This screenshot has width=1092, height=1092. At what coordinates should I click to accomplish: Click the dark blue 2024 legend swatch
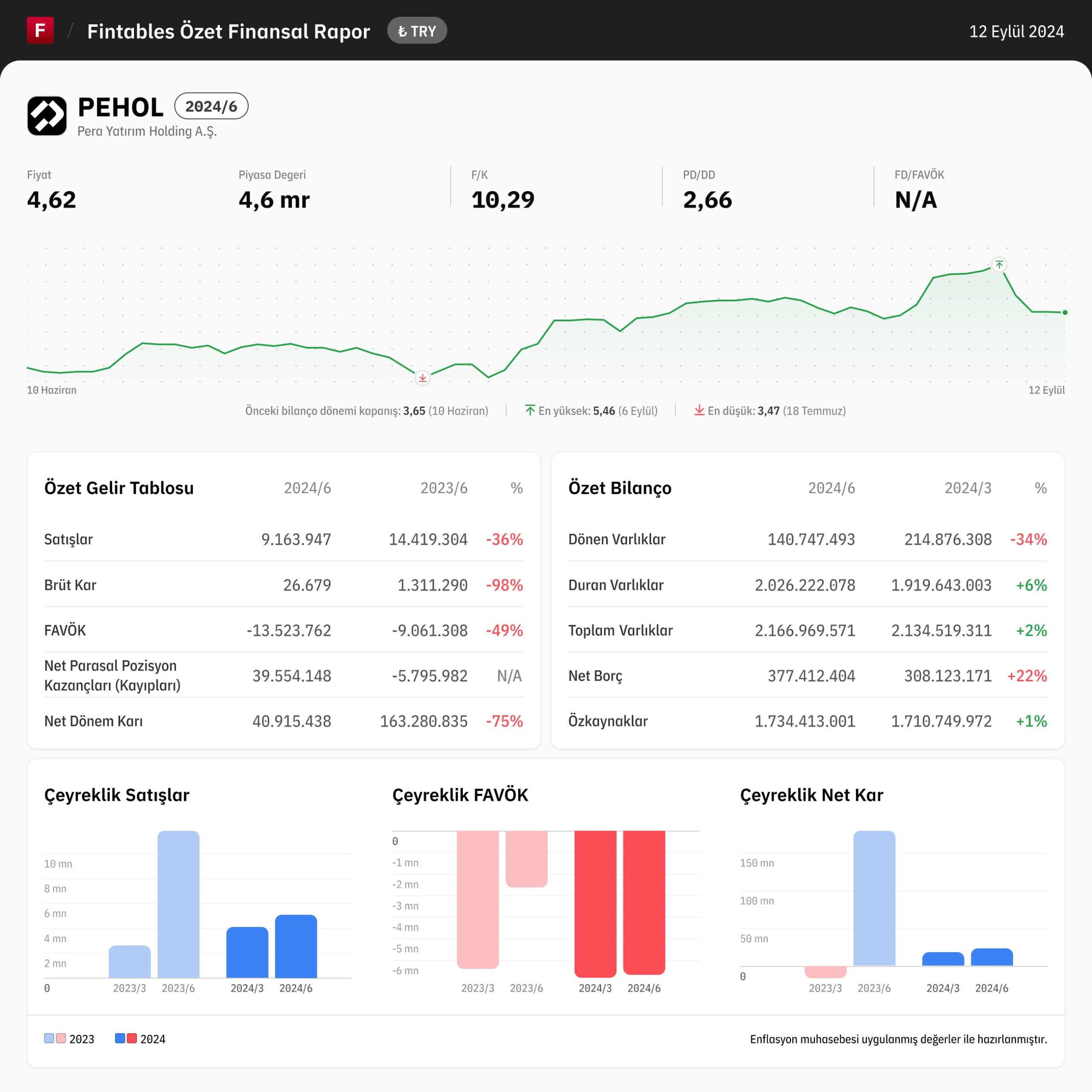120,1038
